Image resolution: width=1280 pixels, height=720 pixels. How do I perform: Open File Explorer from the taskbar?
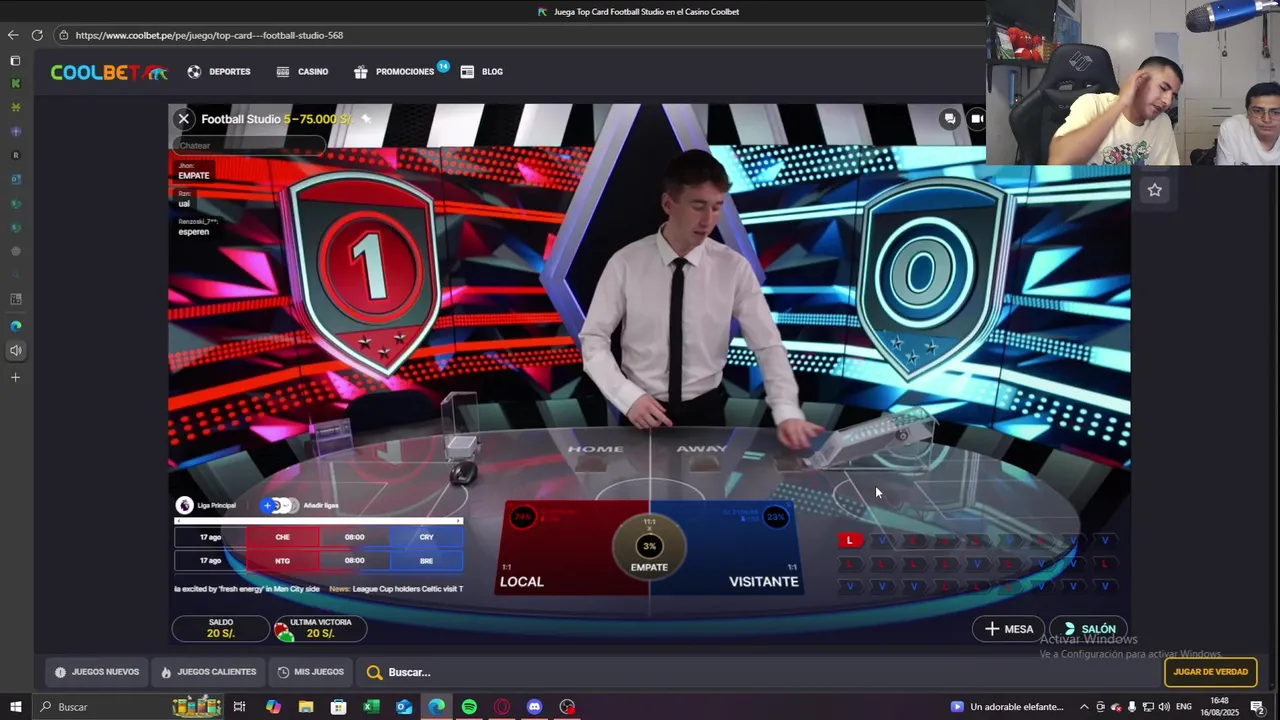coord(306,707)
